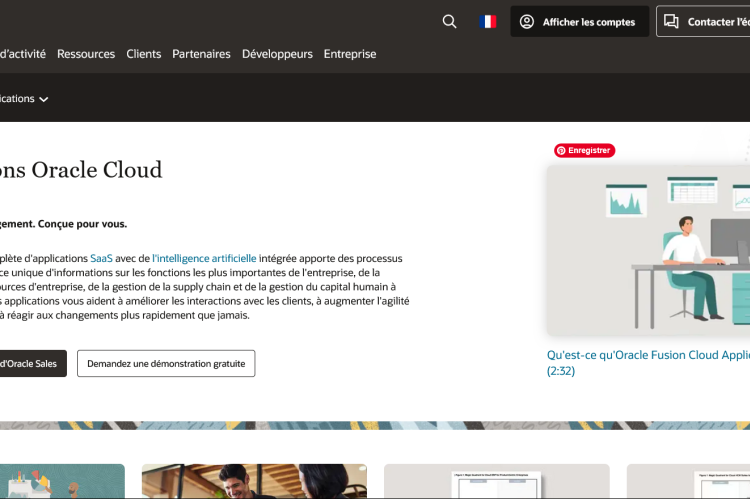This screenshot has width=750, height=499.
Task: Open the partially visible d'activité menu
Action: [x=22, y=54]
